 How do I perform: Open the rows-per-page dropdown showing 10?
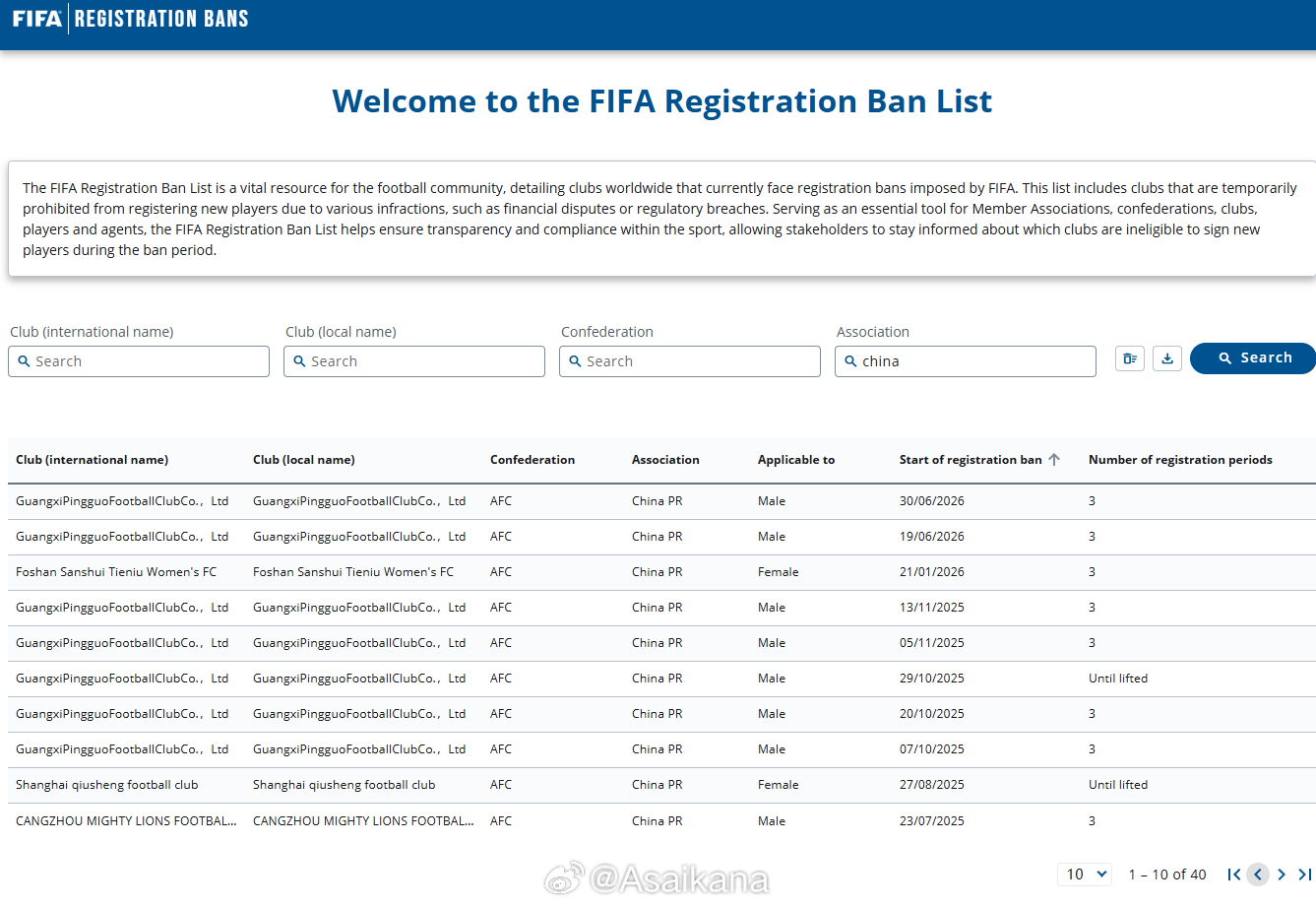tap(1086, 875)
